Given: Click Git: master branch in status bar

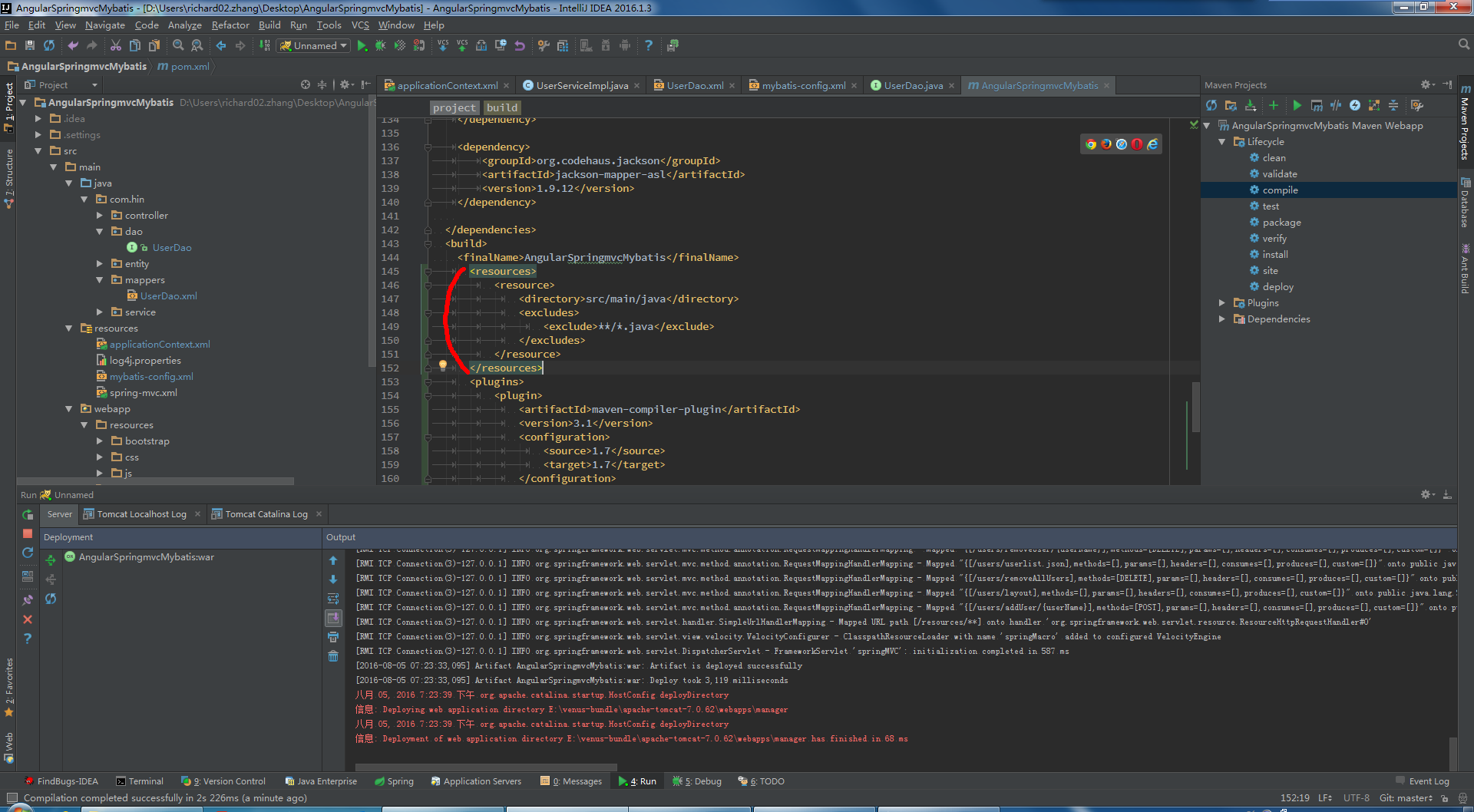Looking at the screenshot, I should 1406,798.
